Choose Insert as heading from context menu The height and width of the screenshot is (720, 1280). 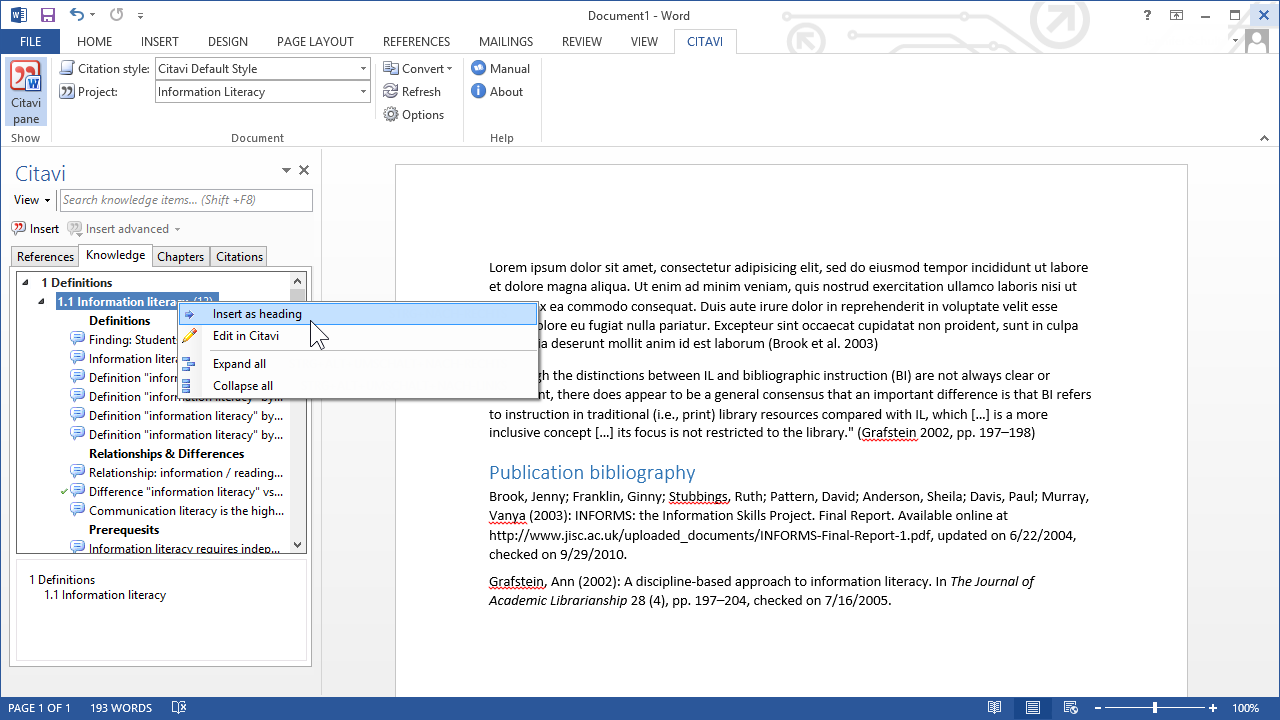point(358,314)
